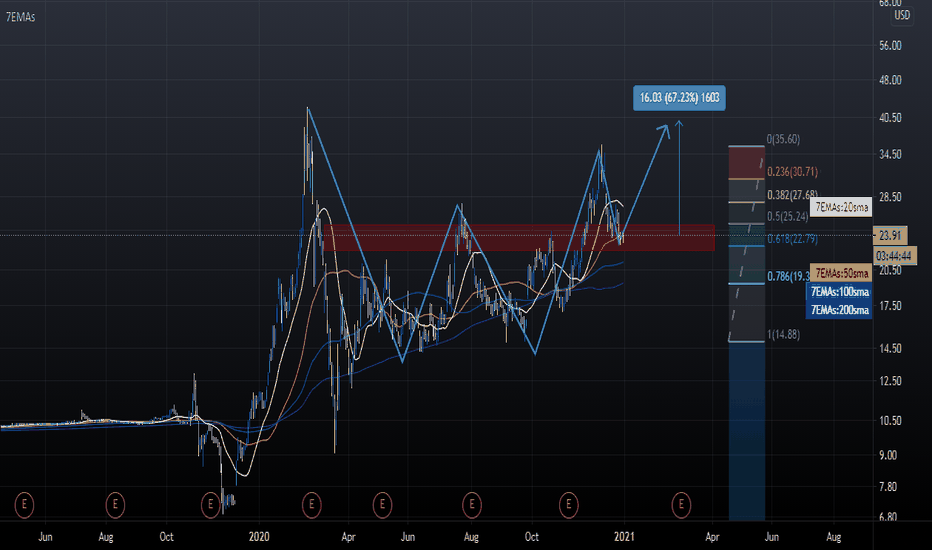Click the 56.00 price axis label
This screenshot has width=932, height=550.
click(x=890, y=46)
